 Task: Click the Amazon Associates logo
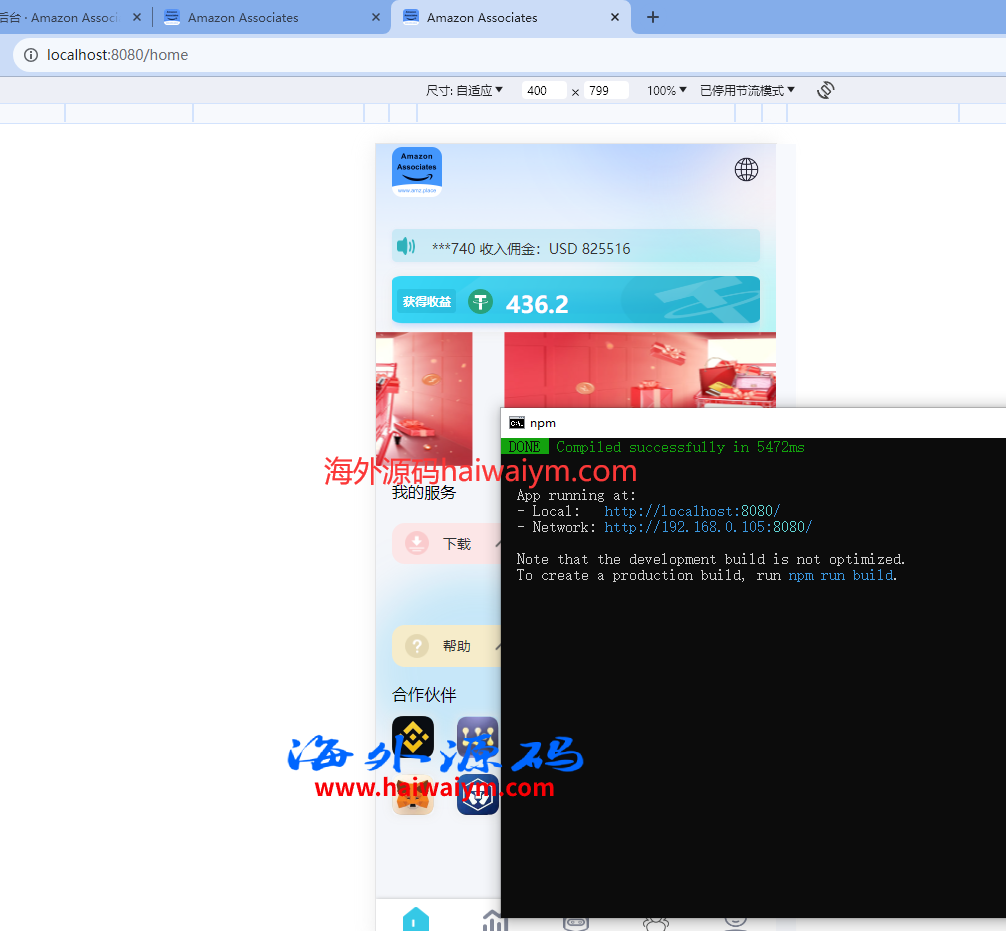[x=417, y=171]
